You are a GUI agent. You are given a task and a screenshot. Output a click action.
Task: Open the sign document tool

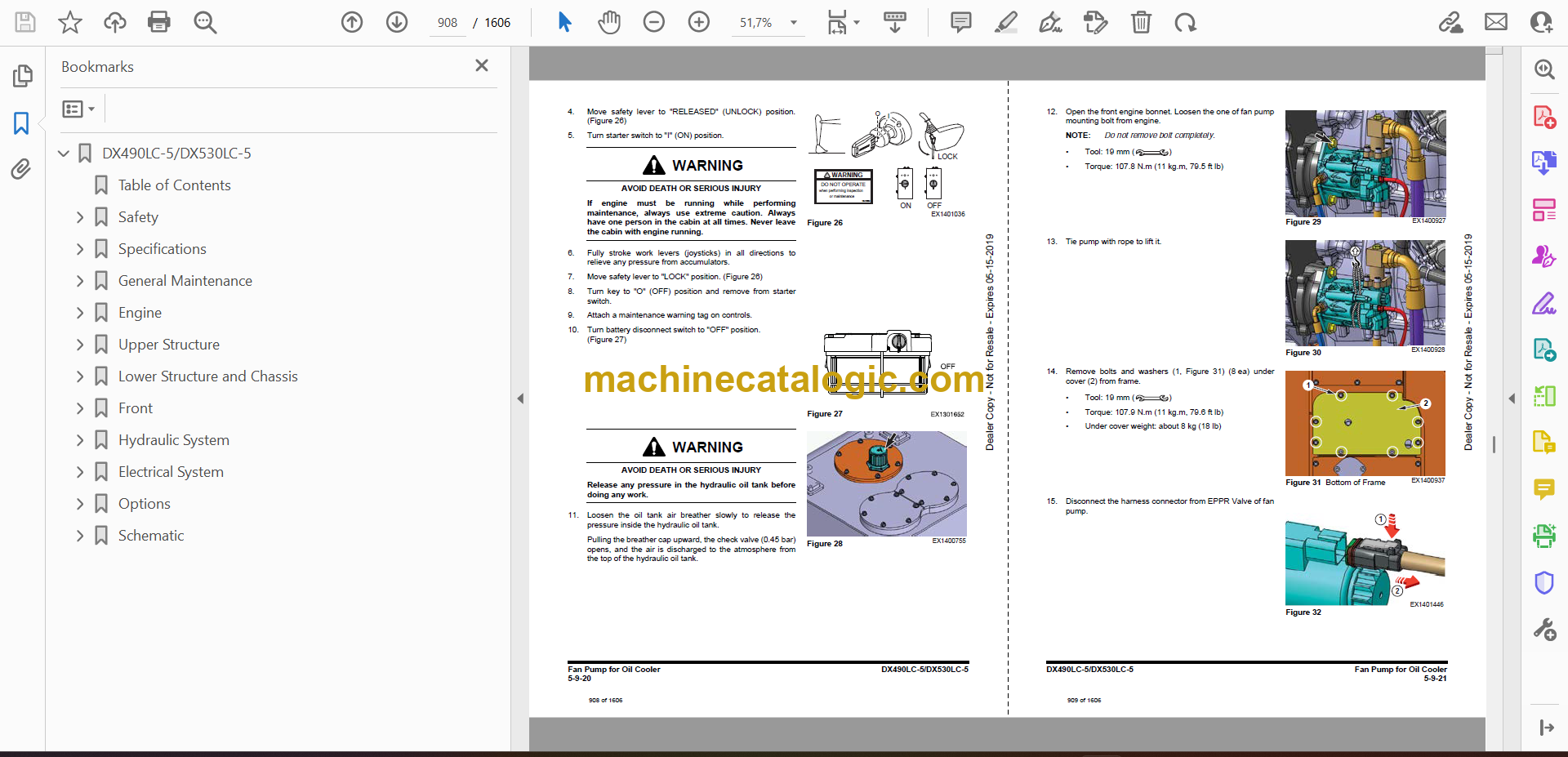coord(1050,22)
